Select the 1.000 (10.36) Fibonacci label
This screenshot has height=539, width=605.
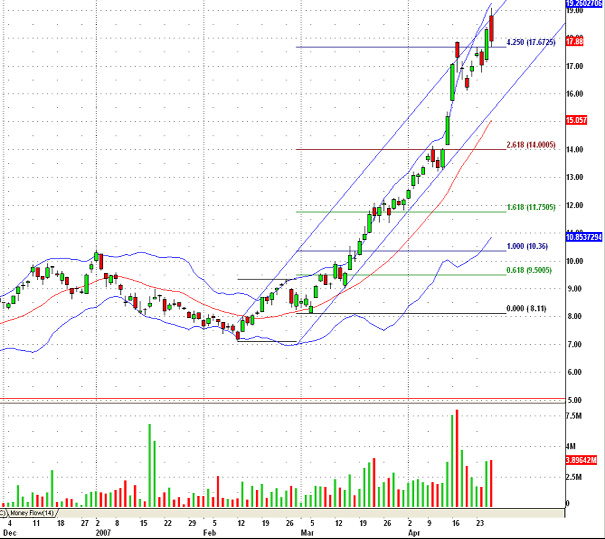coord(527,246)
